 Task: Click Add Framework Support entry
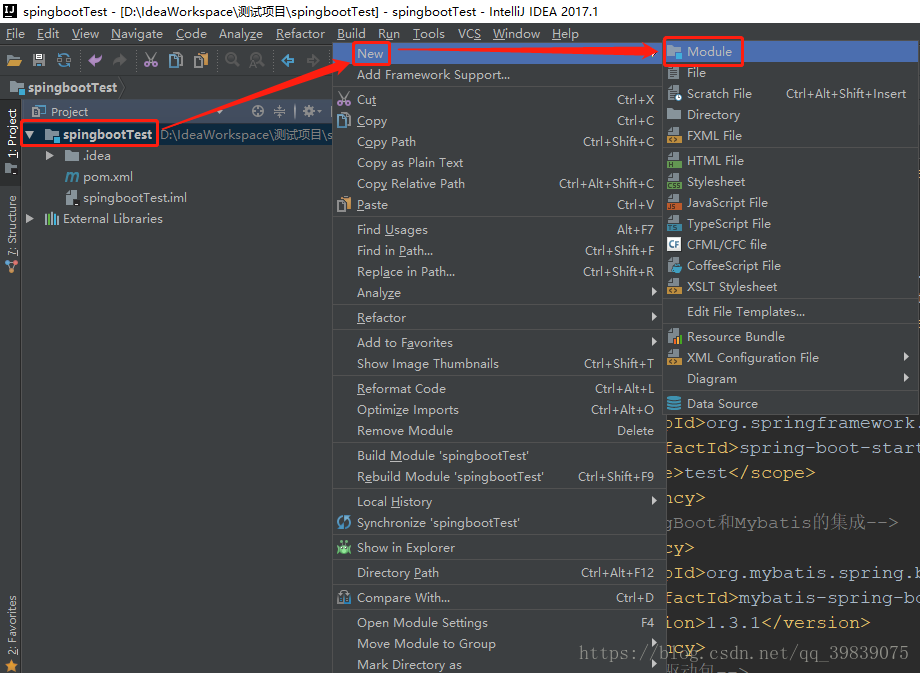click(498, 75)
